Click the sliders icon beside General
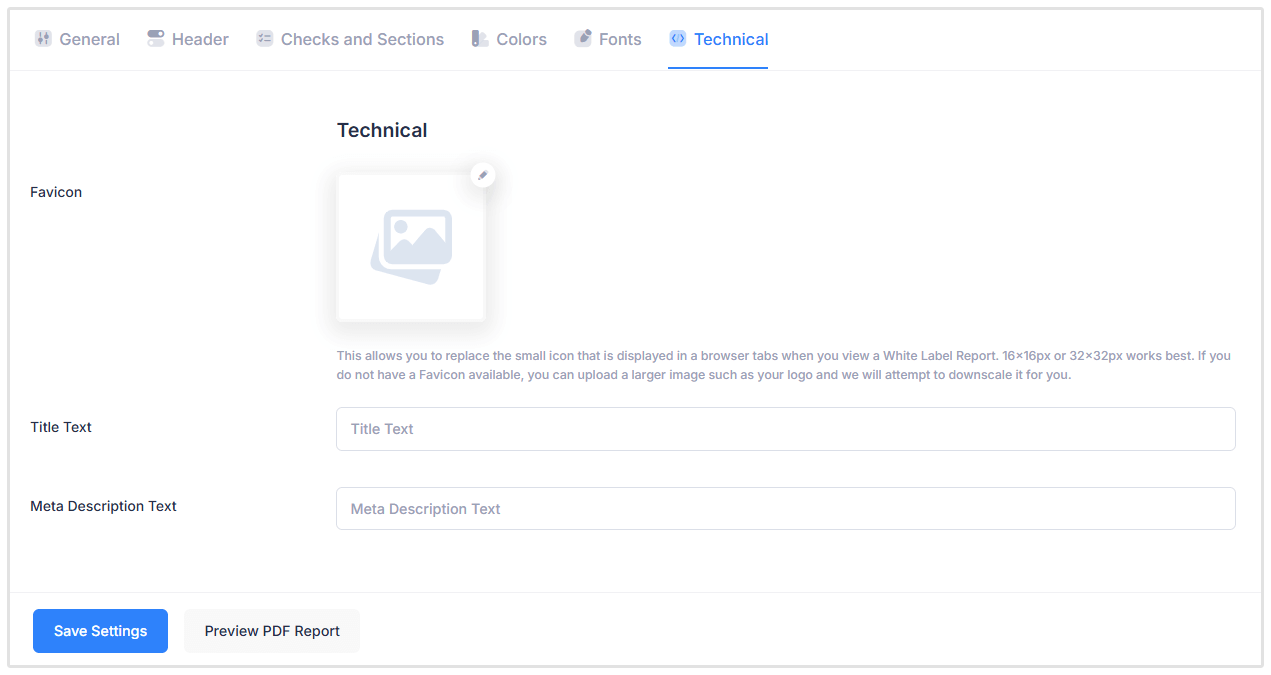This screenshot has width=1271, height=675. pos(43,39)
